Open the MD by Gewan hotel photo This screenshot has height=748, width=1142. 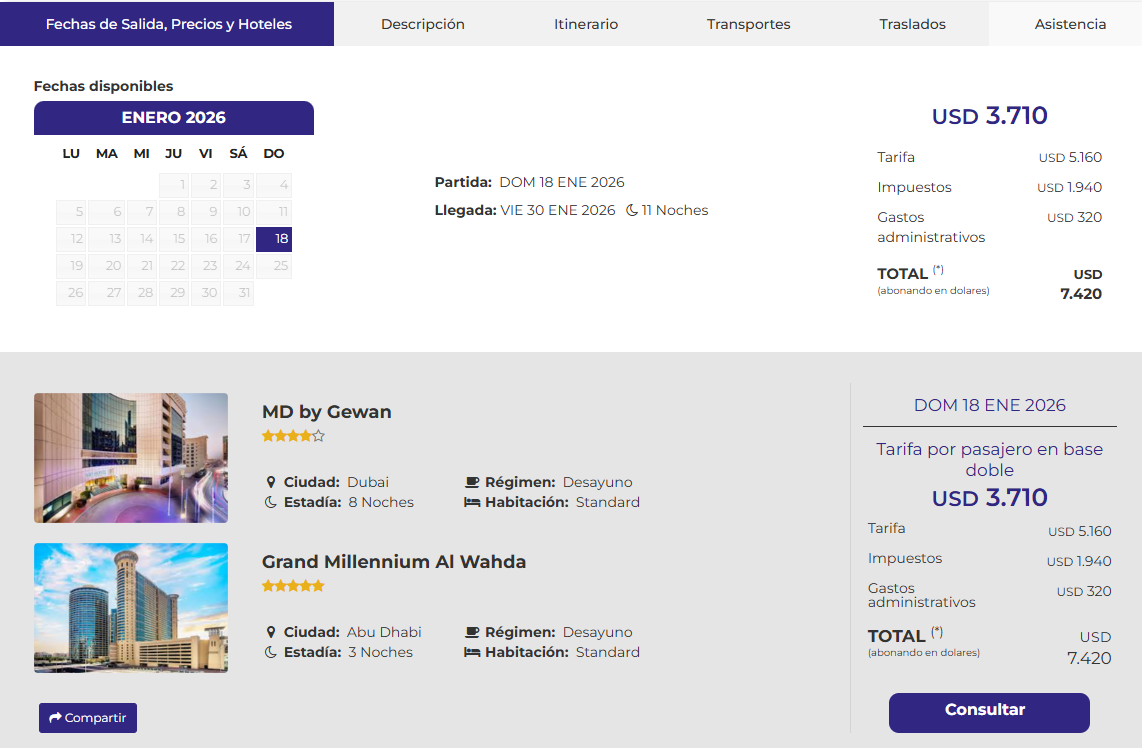coord(131,458)
